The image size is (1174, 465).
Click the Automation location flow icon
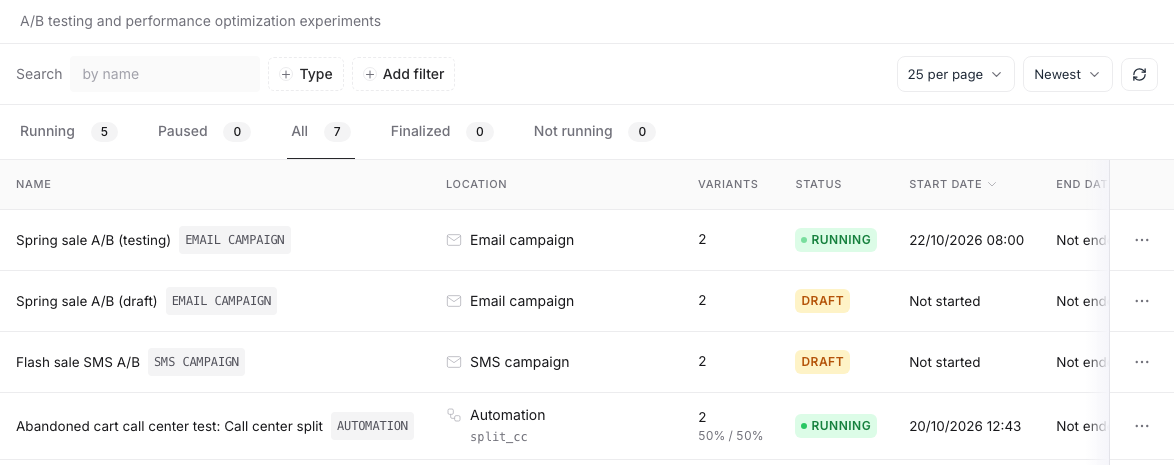pos(454,415)
